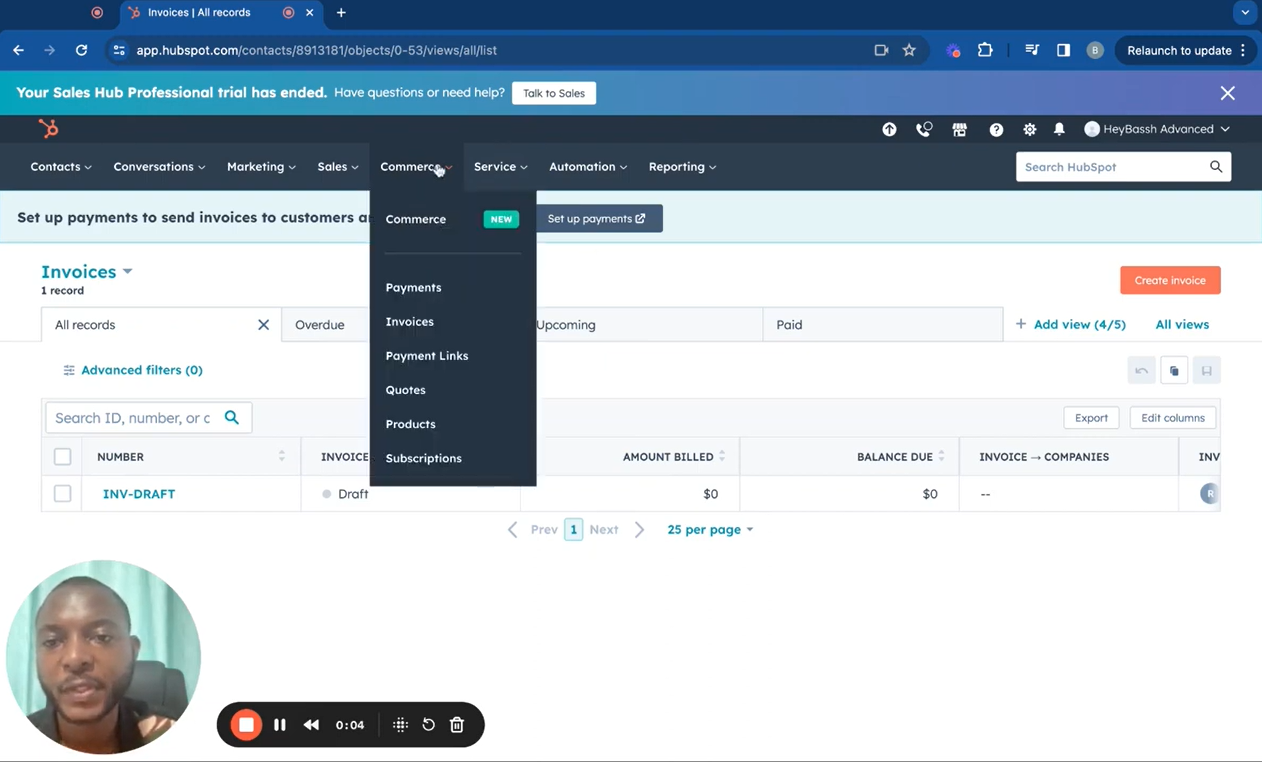Open Advanced filters (0)
1262x762 pixels.
(133, 371)
